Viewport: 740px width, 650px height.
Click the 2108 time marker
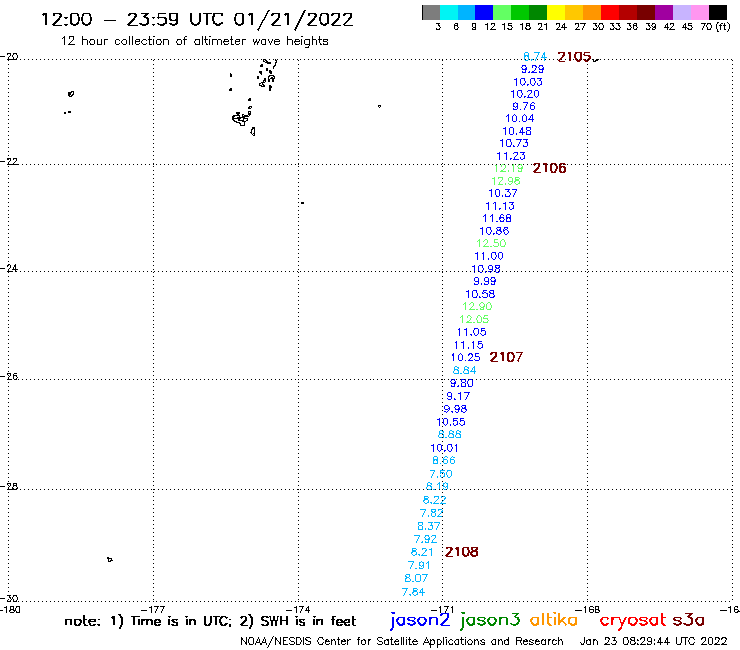pos(462,552)
